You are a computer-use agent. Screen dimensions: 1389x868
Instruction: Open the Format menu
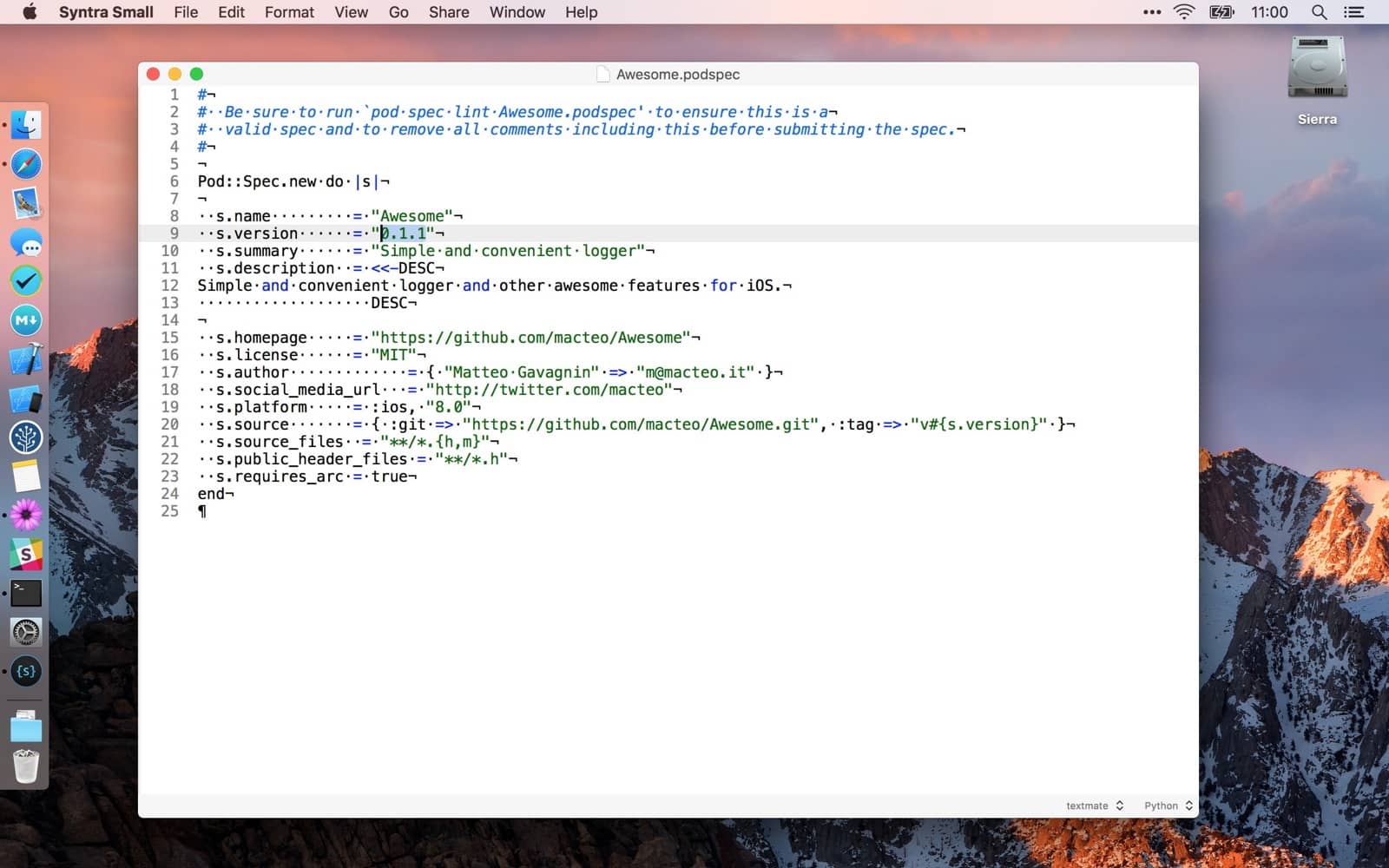point(289,12)
